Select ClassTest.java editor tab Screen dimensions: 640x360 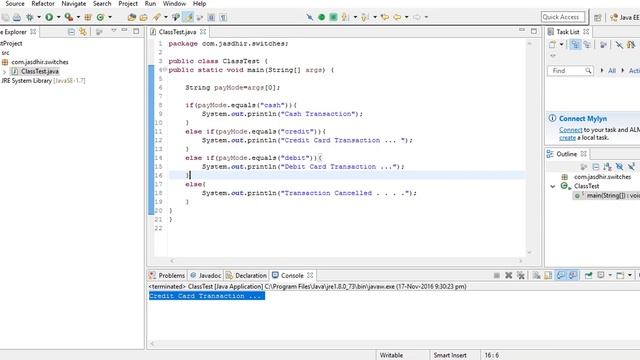[x=177, y=32]
